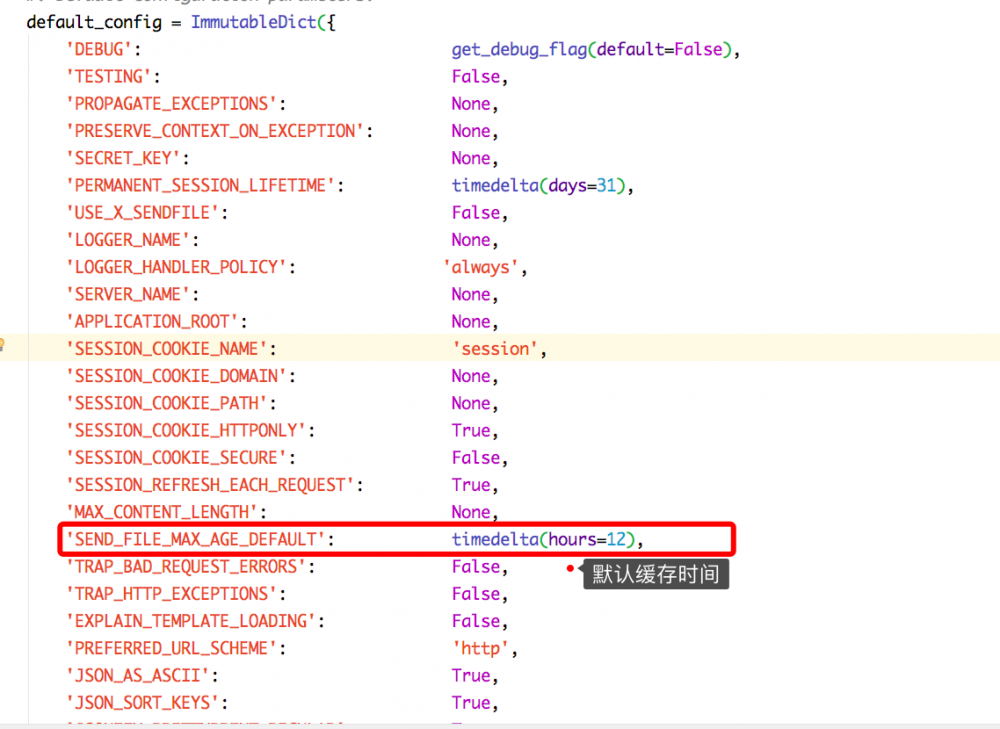Select the 'SESSION_COOKIE_NAME' key
Screen dimensions: 1000x729
pos(167,349)
